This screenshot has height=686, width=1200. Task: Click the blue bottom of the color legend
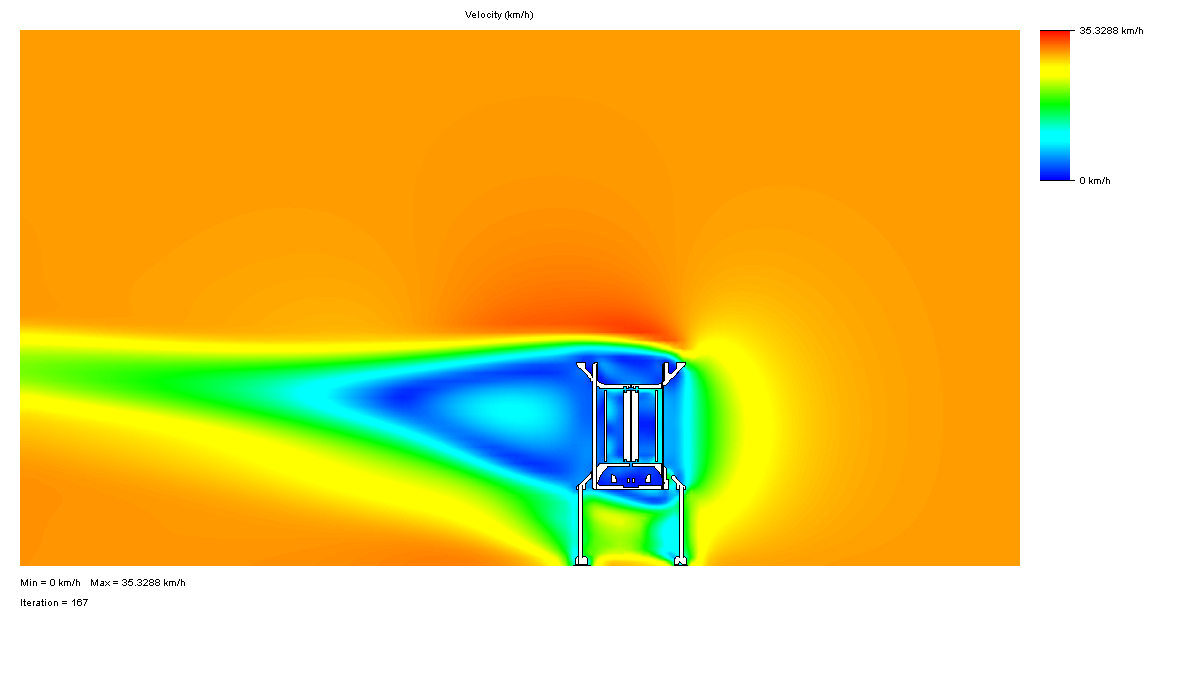[1054, 174]
